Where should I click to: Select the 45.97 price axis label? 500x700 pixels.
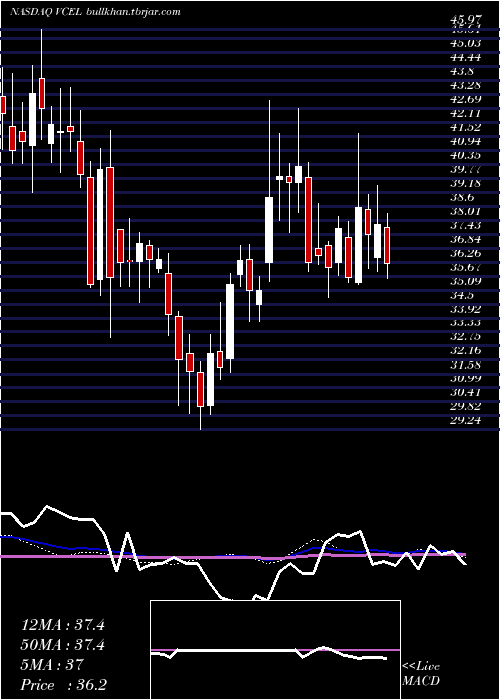(x=467, y=20)
